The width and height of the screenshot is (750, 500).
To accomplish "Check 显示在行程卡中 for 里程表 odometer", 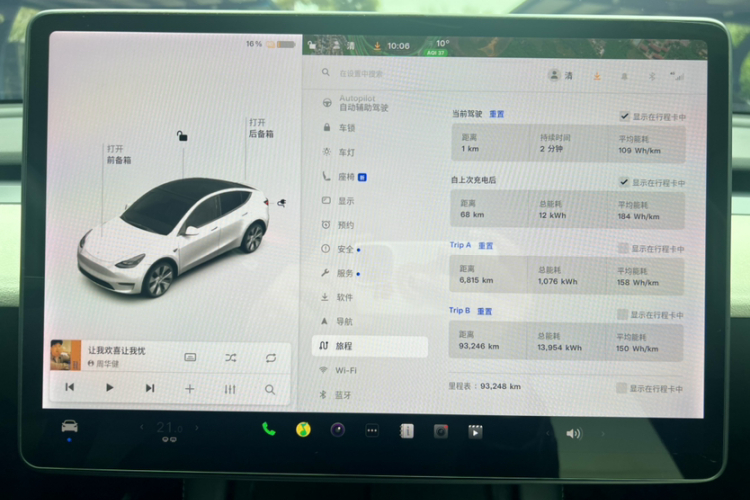I will tap(621, 388).
